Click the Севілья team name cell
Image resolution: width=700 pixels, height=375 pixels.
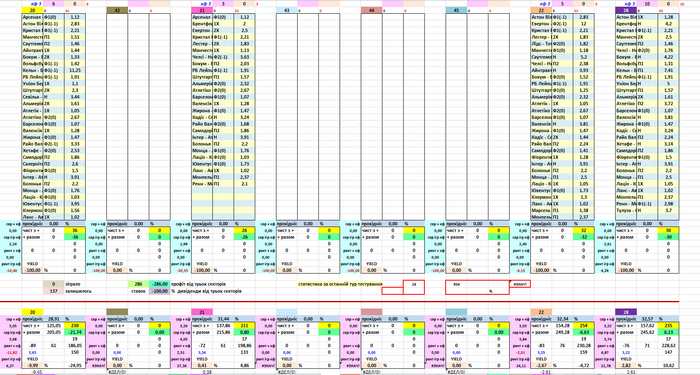pyautogui.click(x=33, y=97)
